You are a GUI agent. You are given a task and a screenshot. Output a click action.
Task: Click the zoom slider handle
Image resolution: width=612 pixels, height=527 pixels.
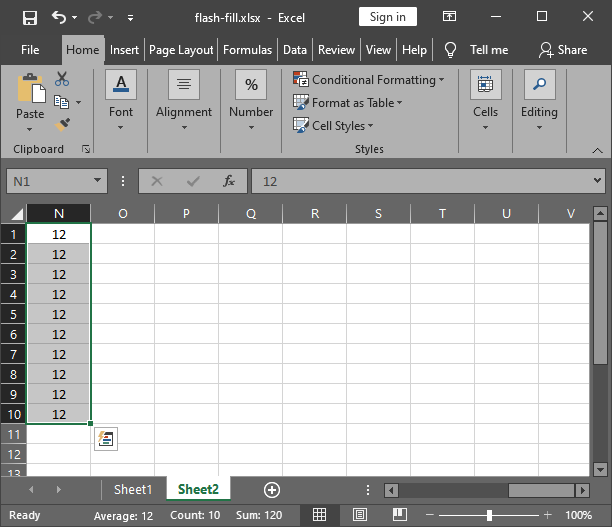(x=489, y=515)
